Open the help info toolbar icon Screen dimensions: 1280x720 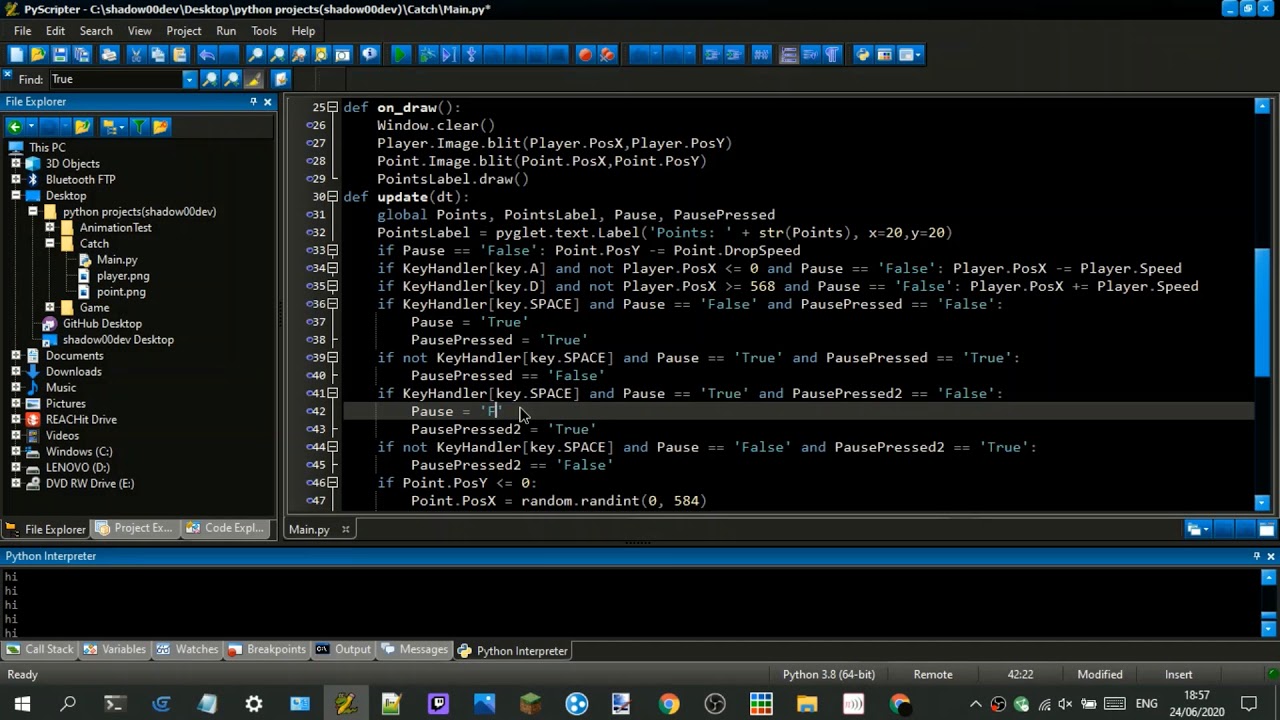pos(369,54)
